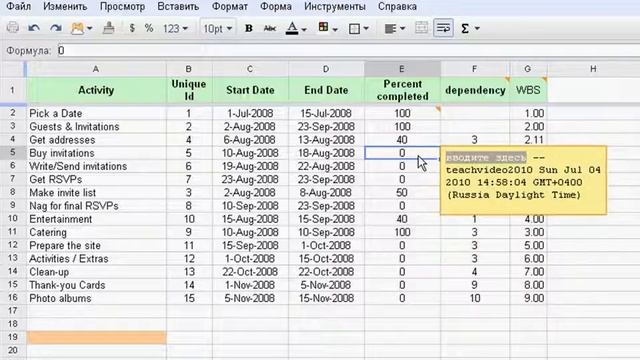Select the Catering cell
Image resolution: width=640 pixels, height=360 pixels.
pos(96,232)
